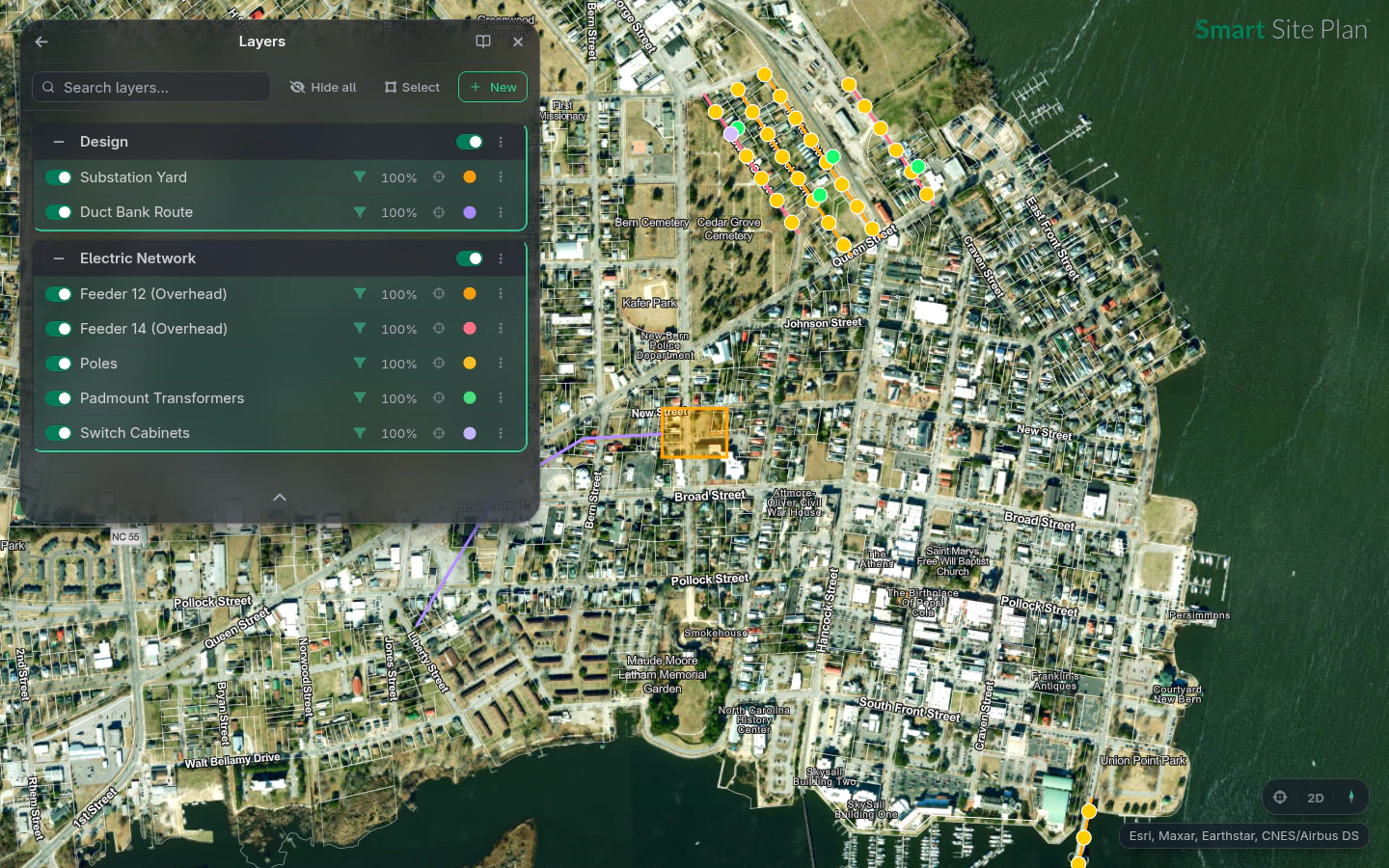1389x868 pixels.
Task: Reset map orientation with compass icon
Action: 1351,798
